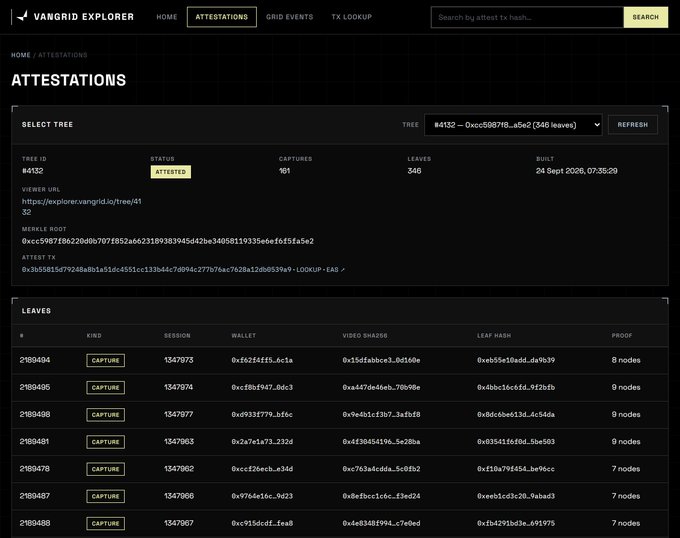This screenshot has height=538, width=680.
Task: Click the attest tx hash link
Action: [157, 270]
